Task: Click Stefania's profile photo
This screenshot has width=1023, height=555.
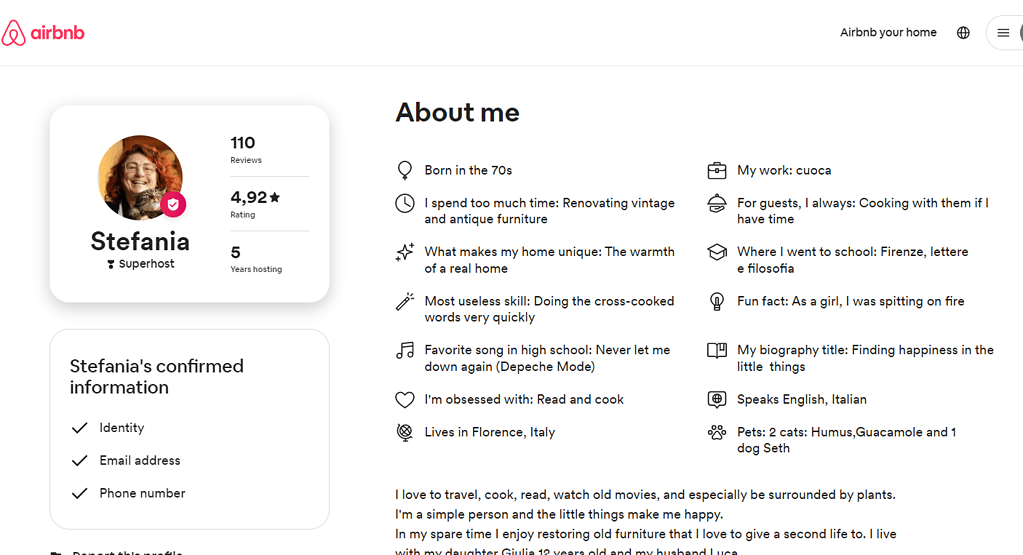Action: pyautogui.click(x=140, y=177)
